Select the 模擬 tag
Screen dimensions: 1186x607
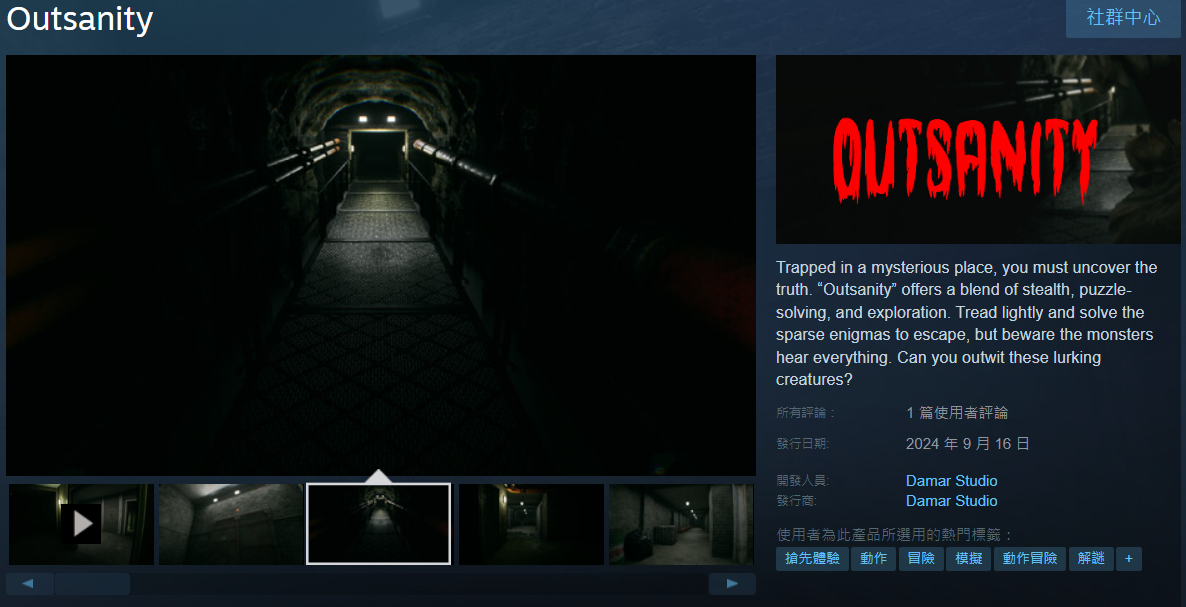point(967,559)
